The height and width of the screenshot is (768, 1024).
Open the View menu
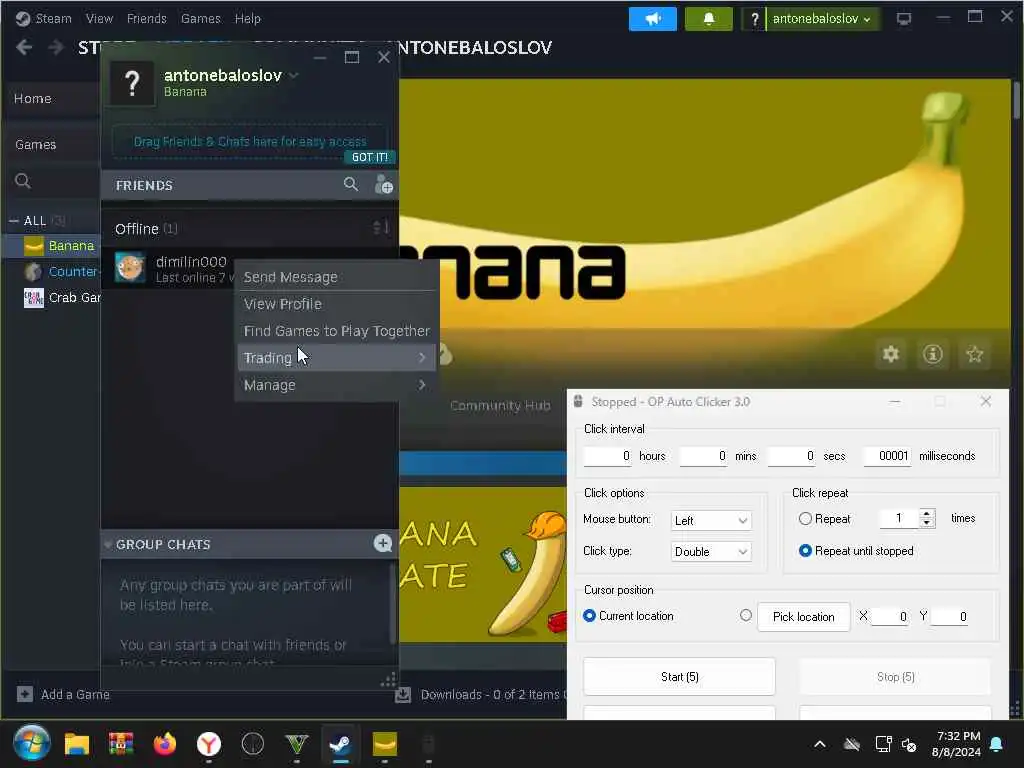[x=99, y=18]
